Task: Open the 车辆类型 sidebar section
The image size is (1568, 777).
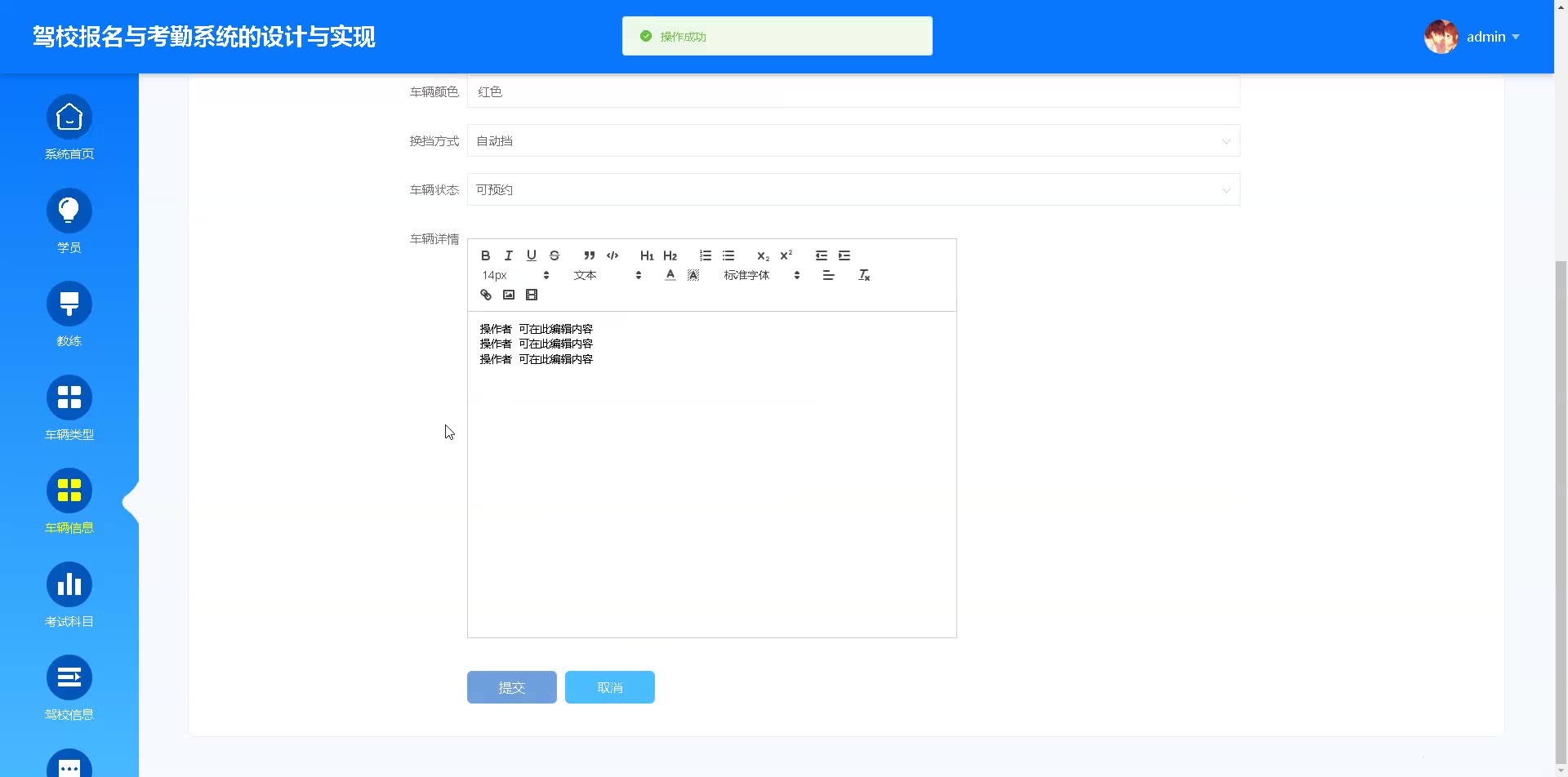Action: (x=69, y=408)
